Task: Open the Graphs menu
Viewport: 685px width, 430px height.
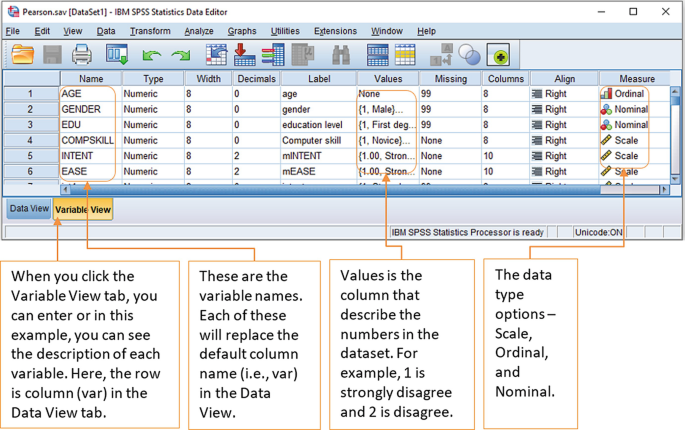Action: point(241,31)
